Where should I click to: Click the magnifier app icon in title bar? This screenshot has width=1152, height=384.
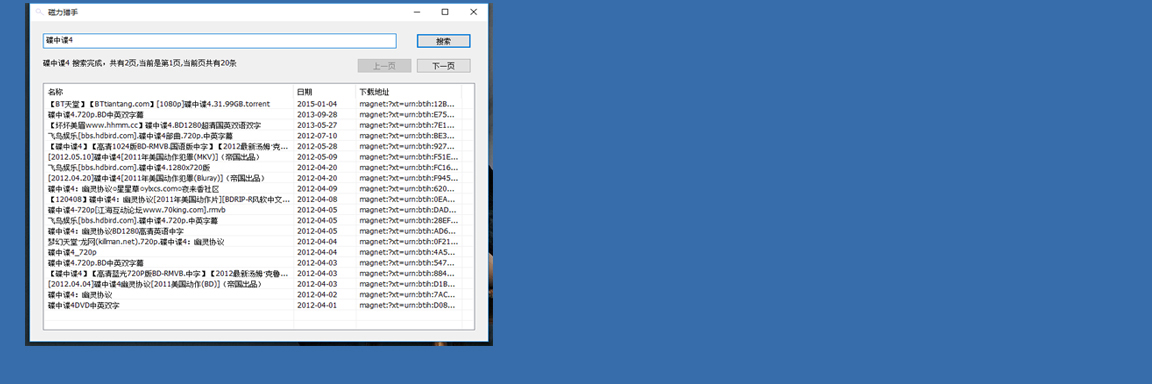[39, 12]
